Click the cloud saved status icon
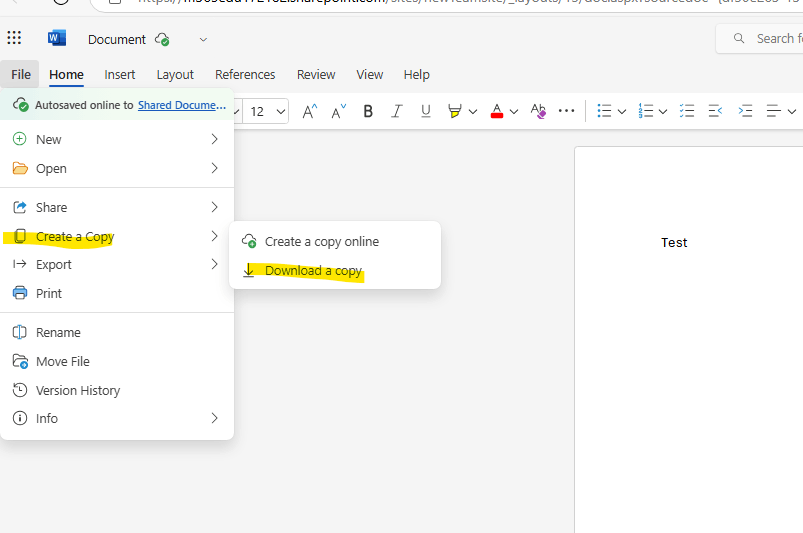 pos(162,39)
